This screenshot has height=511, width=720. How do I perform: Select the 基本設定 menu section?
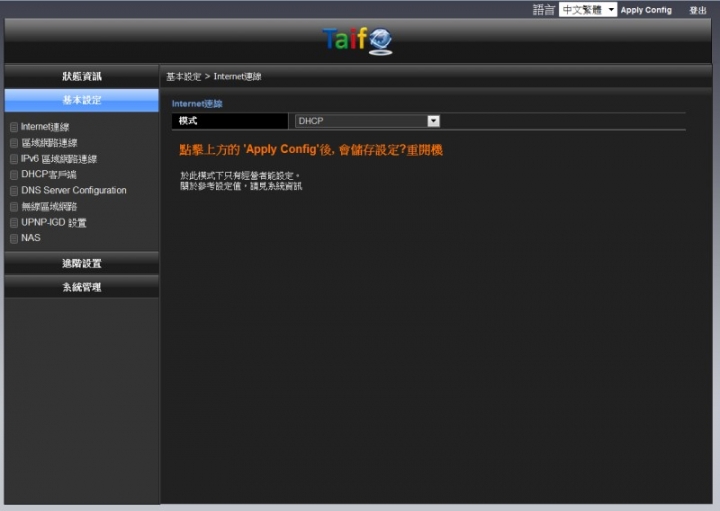click(x=82, y=100)
